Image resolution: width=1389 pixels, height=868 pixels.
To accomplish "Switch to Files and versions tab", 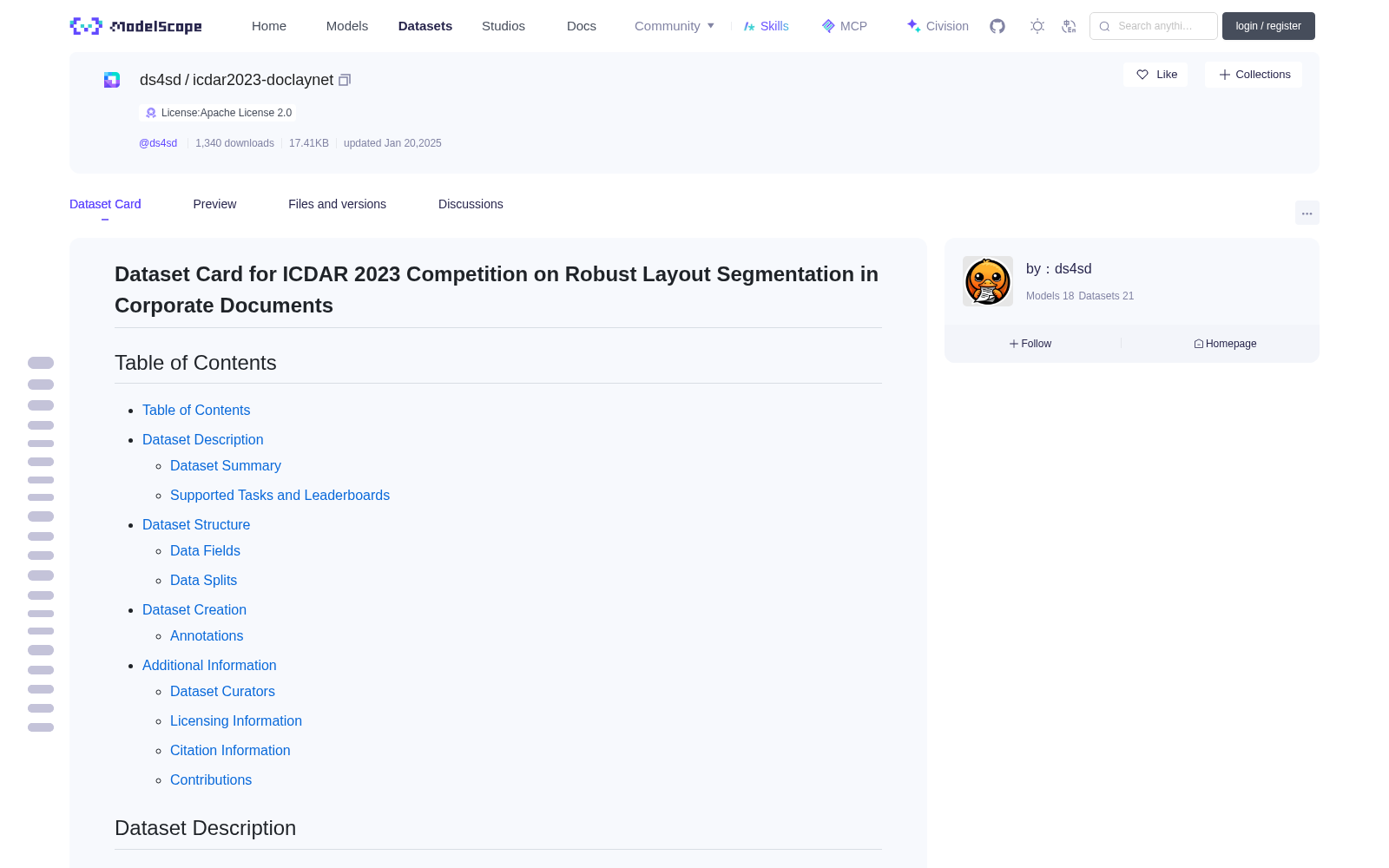I will [337, 204].
